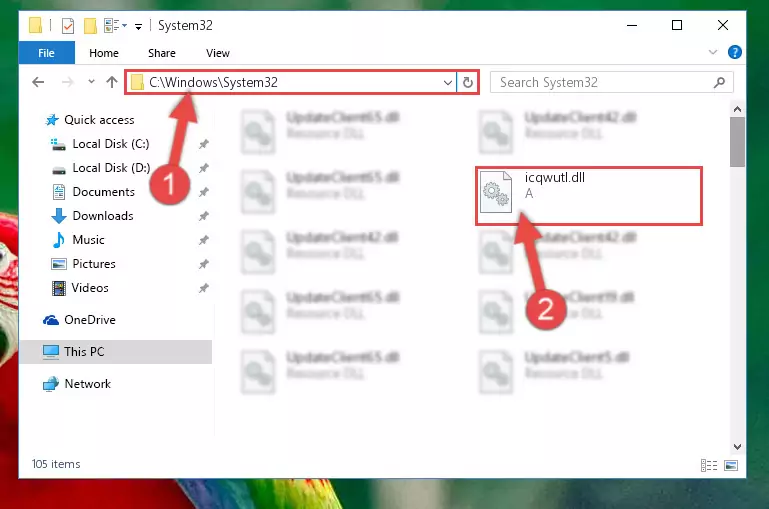
Task: Click the pin icon beside Music
Action: (x=204, y=240)
